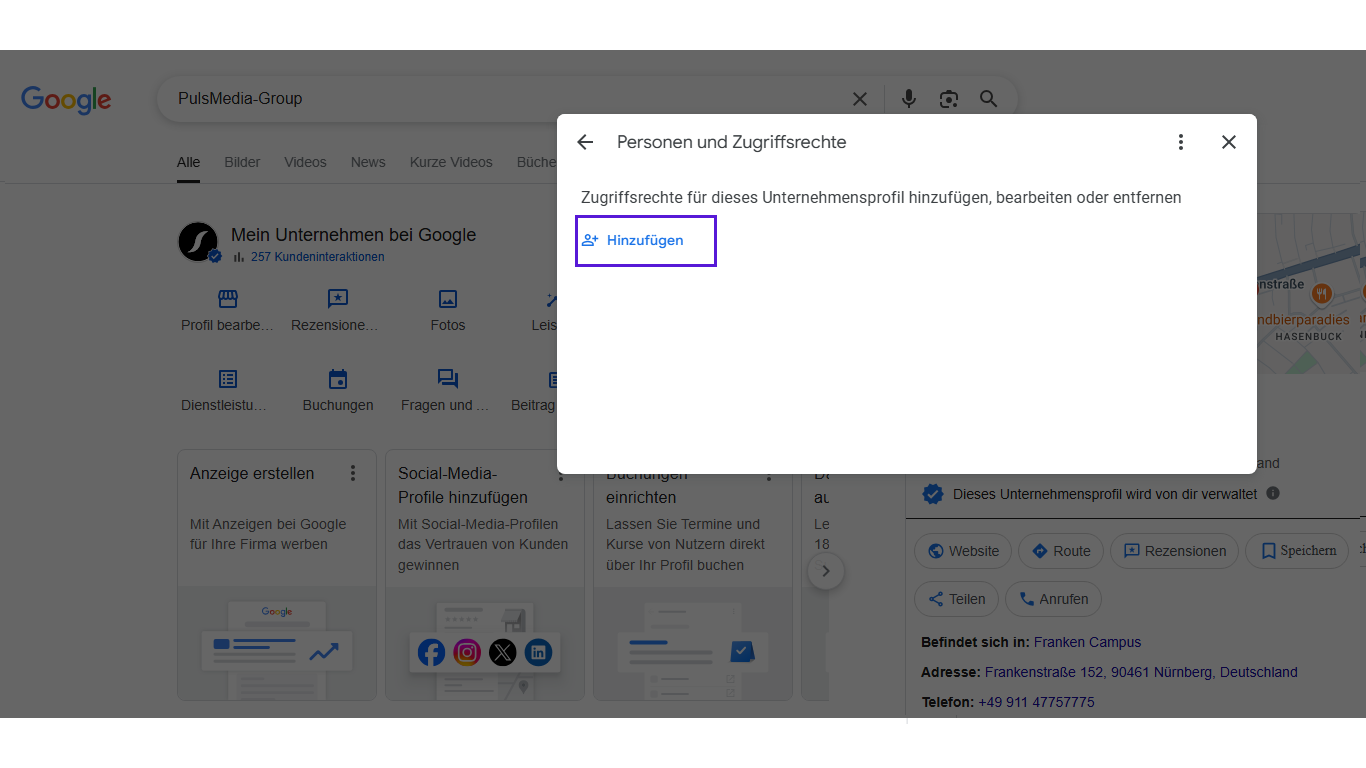The height and width of the screenshot is (768, 1366).
Task: Click the Google logo
Action: [66, 100]
